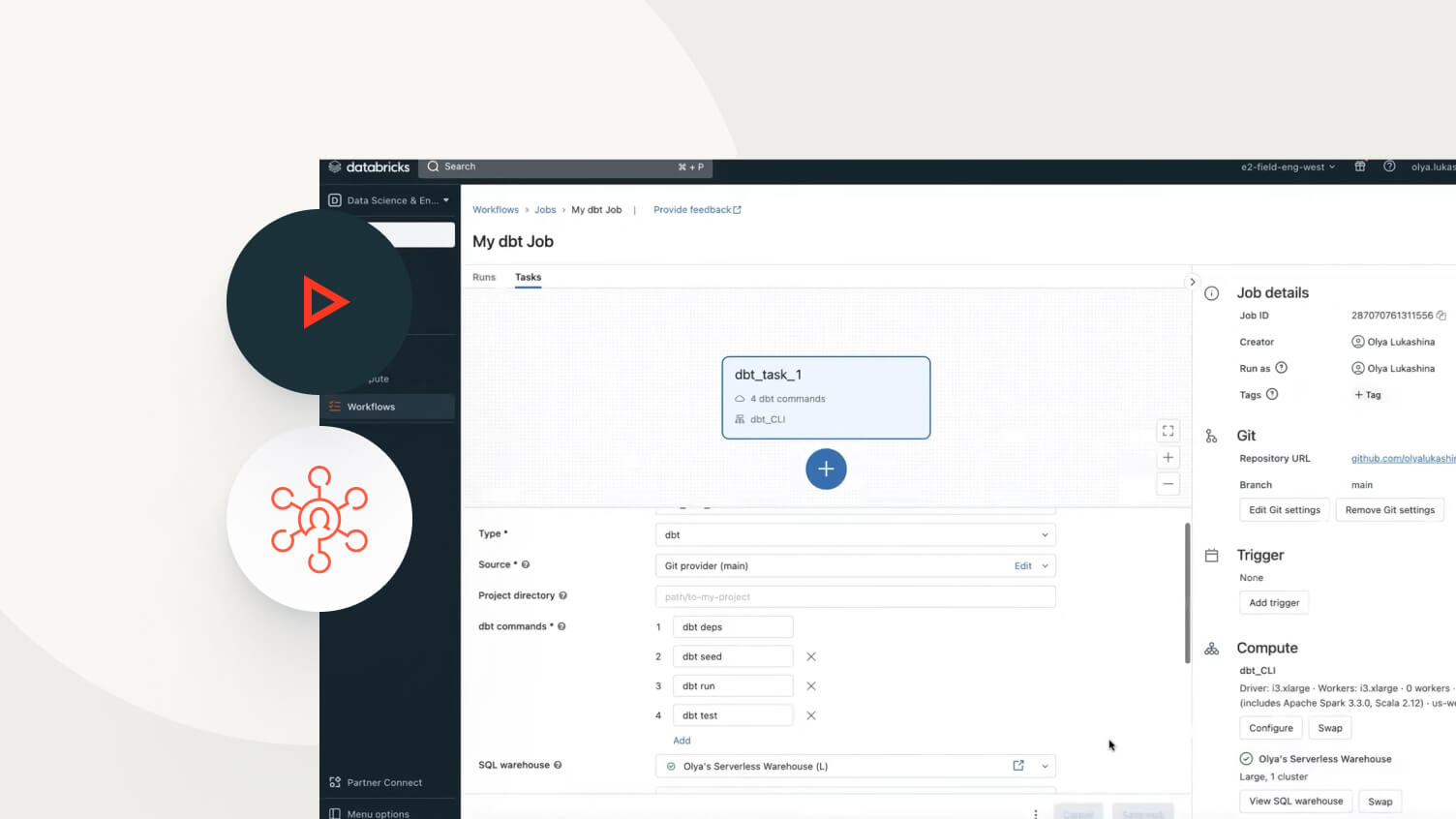
Task: Switch to the Runs tab
Action: [484, 277]
